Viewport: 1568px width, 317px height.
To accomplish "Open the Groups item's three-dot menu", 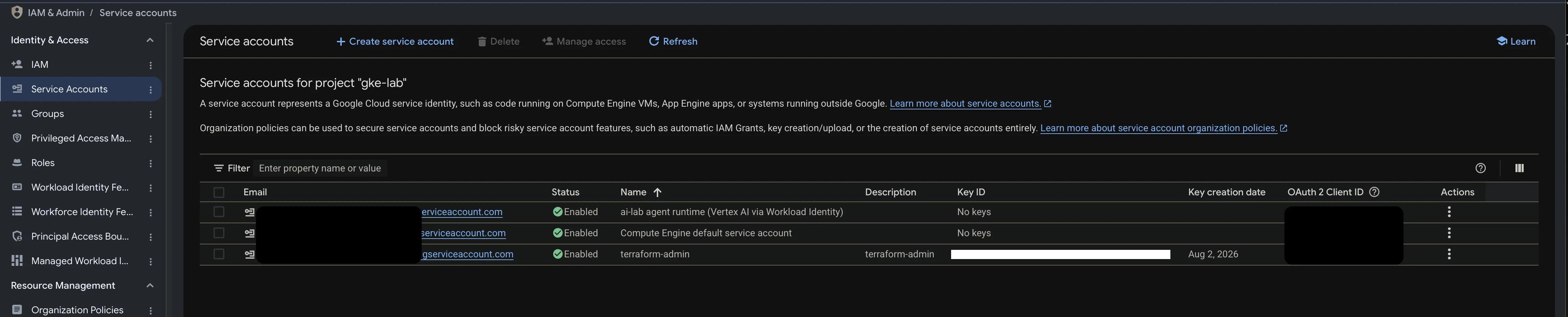I will (150, 115).
